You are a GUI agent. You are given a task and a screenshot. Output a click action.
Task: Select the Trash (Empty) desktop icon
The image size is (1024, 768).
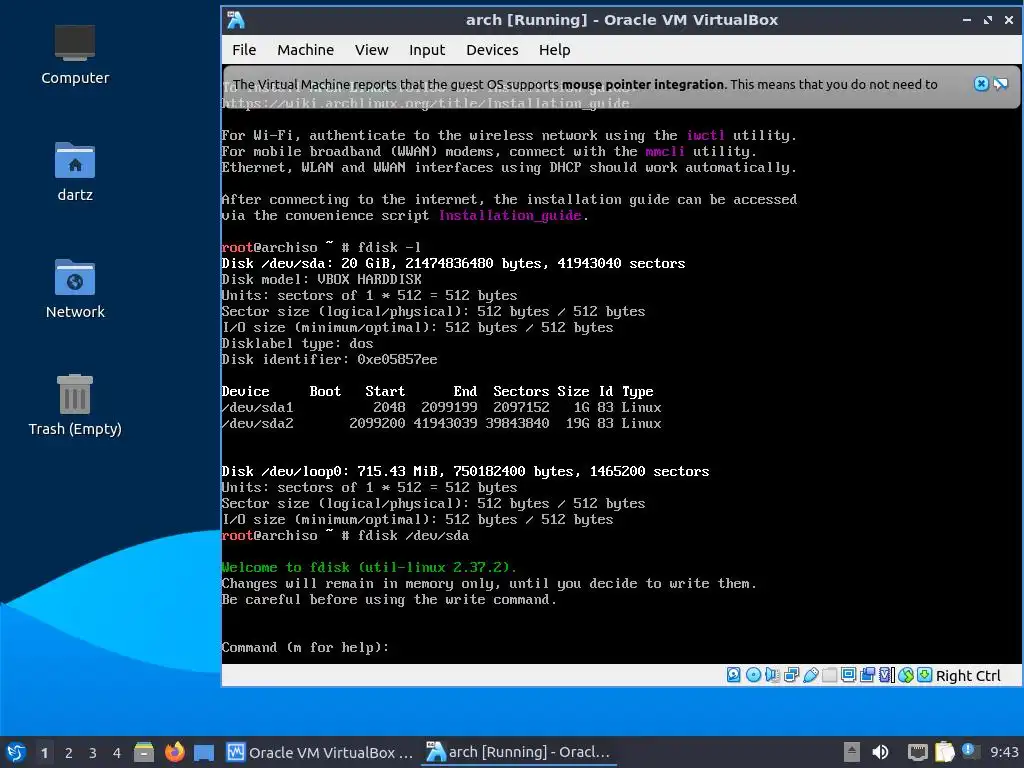click(74, 406)
